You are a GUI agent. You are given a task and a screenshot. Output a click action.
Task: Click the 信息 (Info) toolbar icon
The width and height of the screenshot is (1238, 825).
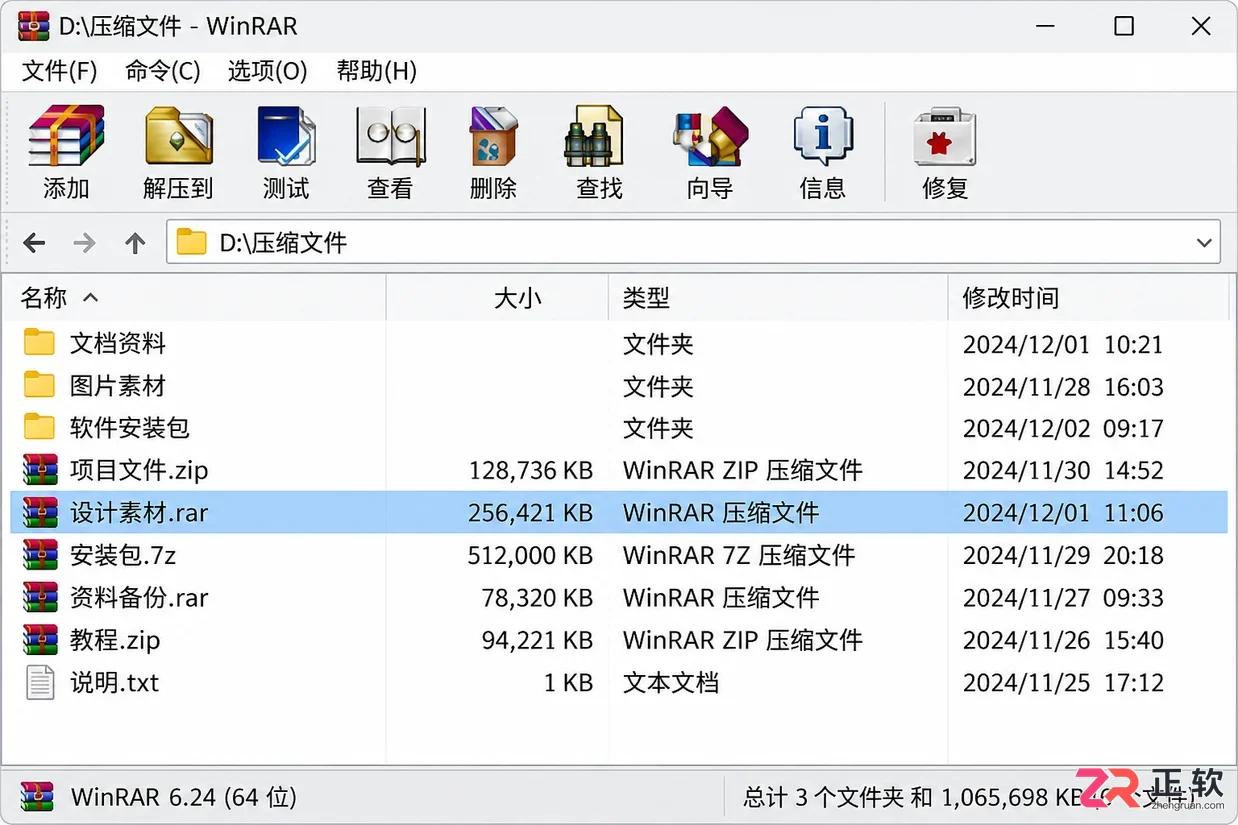point(823,136)
